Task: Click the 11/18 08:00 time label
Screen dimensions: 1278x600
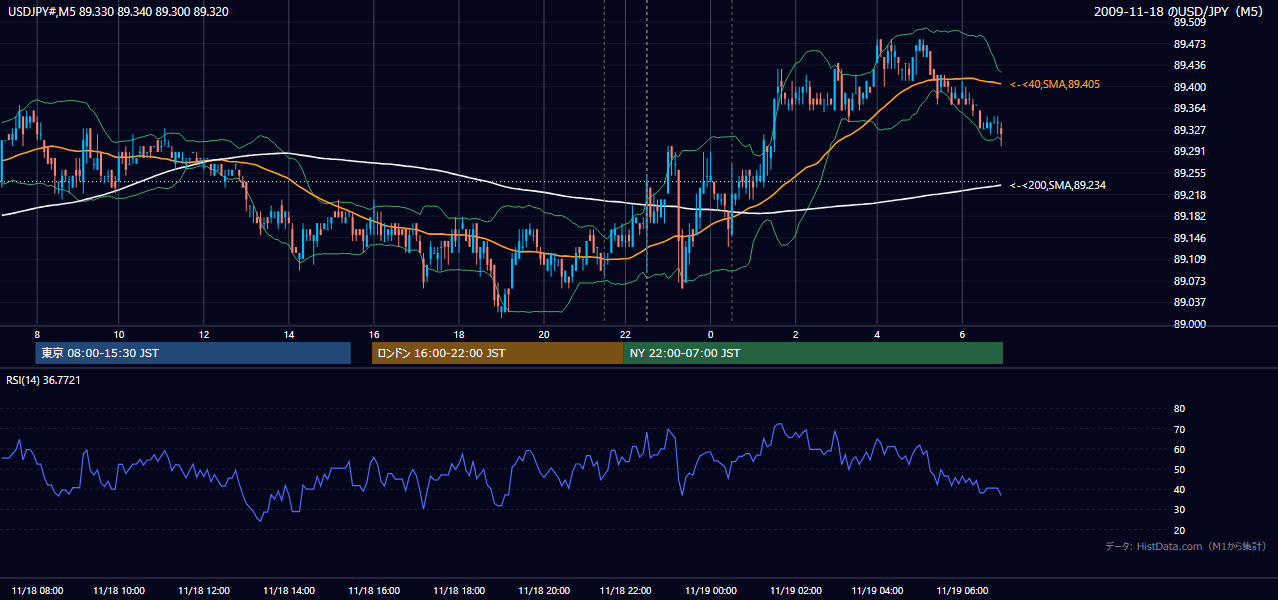Action: [37, 591]
